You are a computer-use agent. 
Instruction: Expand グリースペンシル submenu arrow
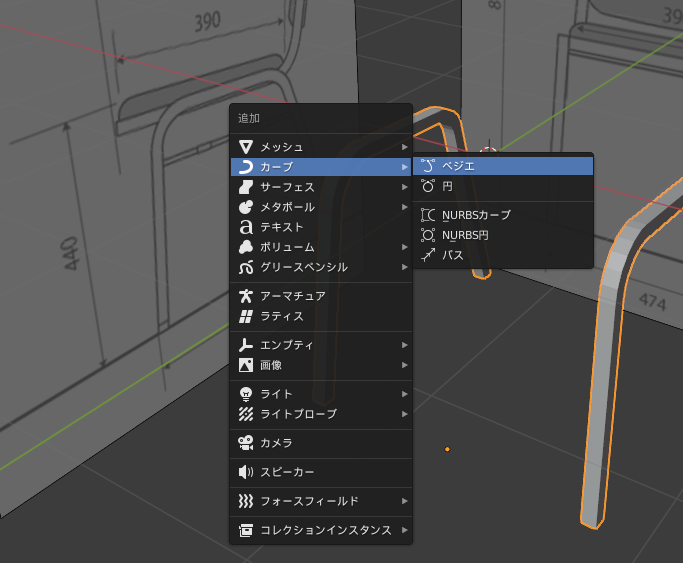pos(405,267)
